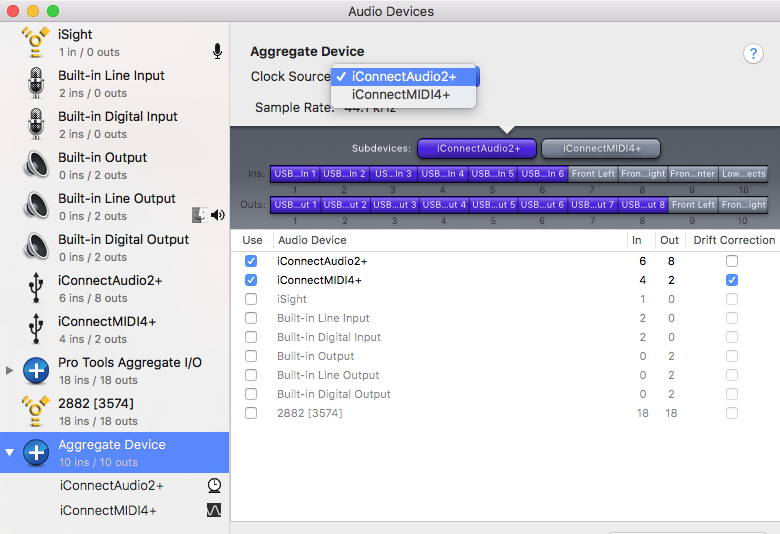Click the Built-in Line Output speaker icon

(36, 206)
